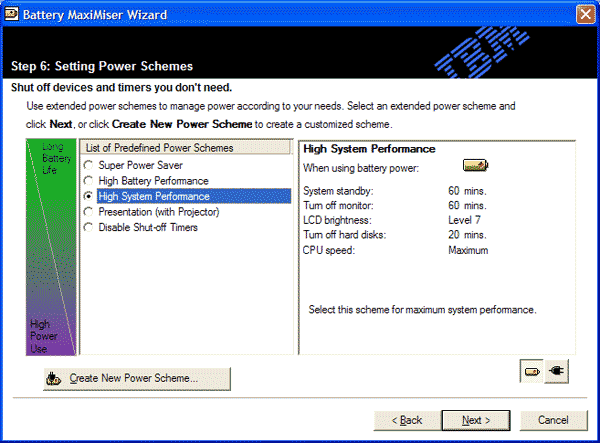Viewport: 600px width, 443px height.
Task: Go to the next wizard step
Action: click(476, 420)
